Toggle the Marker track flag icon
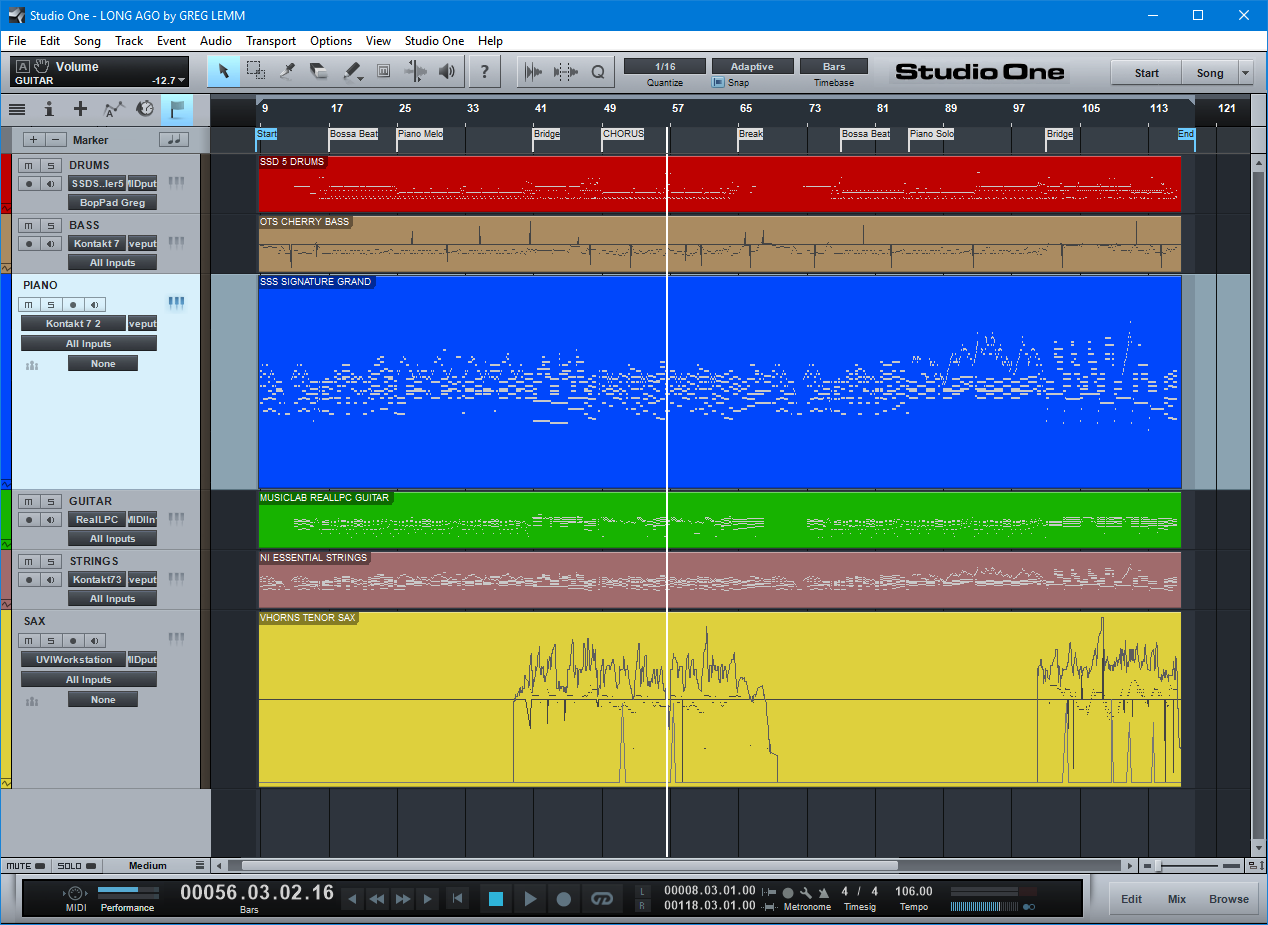 pos(177,109)
